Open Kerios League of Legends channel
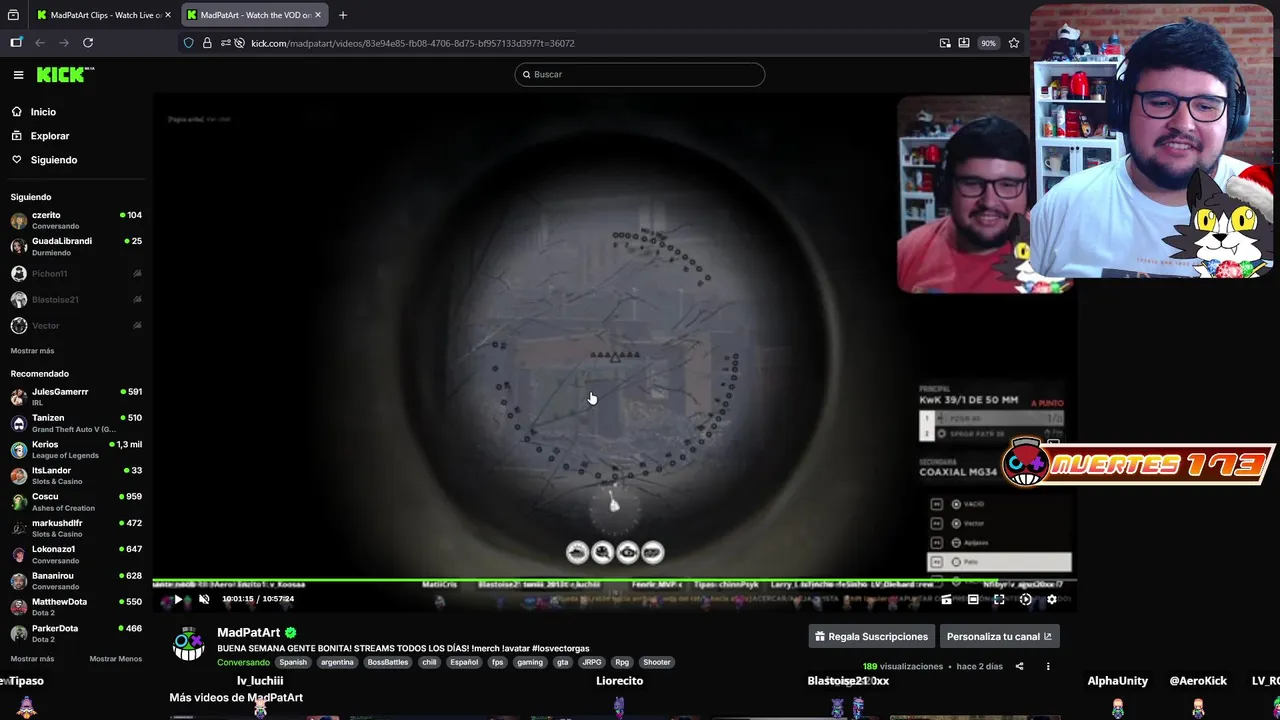Screen dimensions: 1280x720 point(76,449)
